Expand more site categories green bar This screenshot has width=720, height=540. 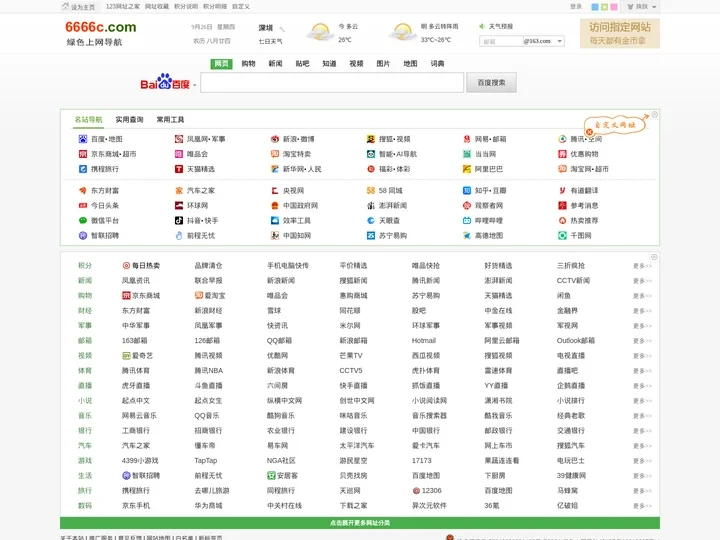pyautogui.click(x=360, y=523)
